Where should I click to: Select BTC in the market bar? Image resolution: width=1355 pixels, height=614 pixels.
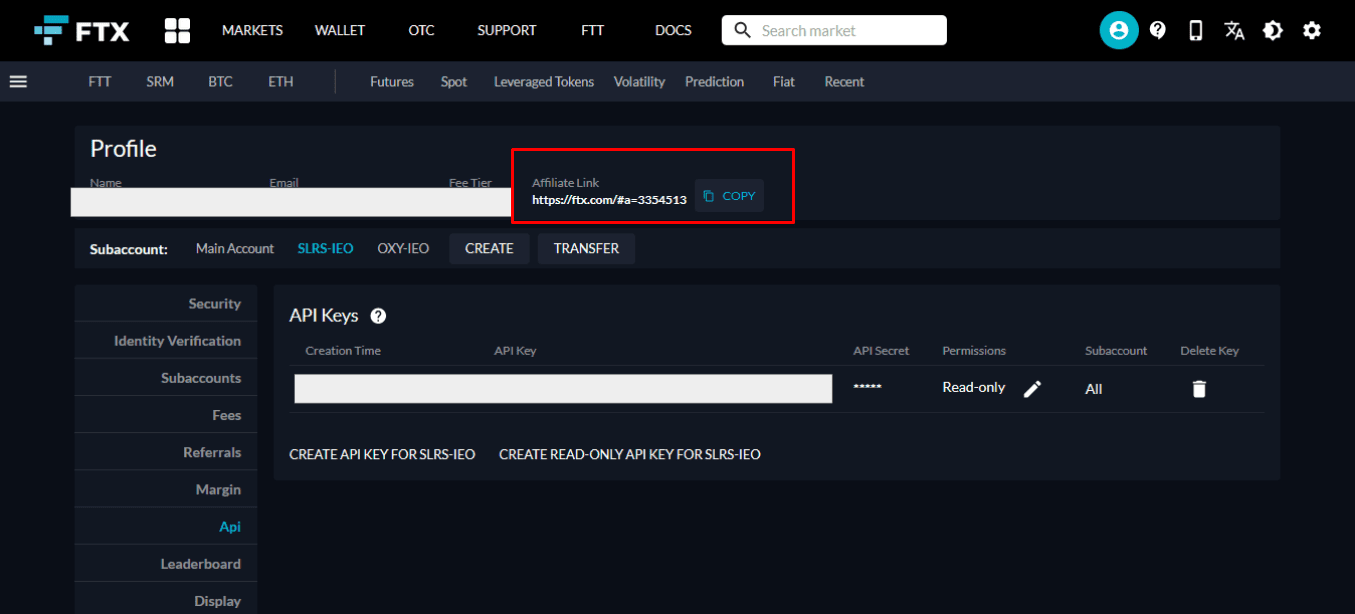(x=220, y=82)
